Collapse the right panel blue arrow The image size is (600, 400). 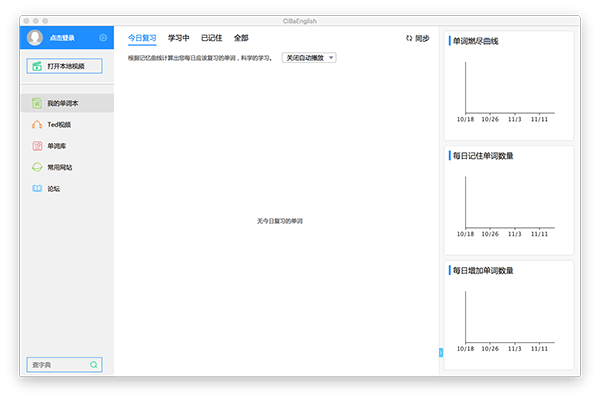[441, 353]
